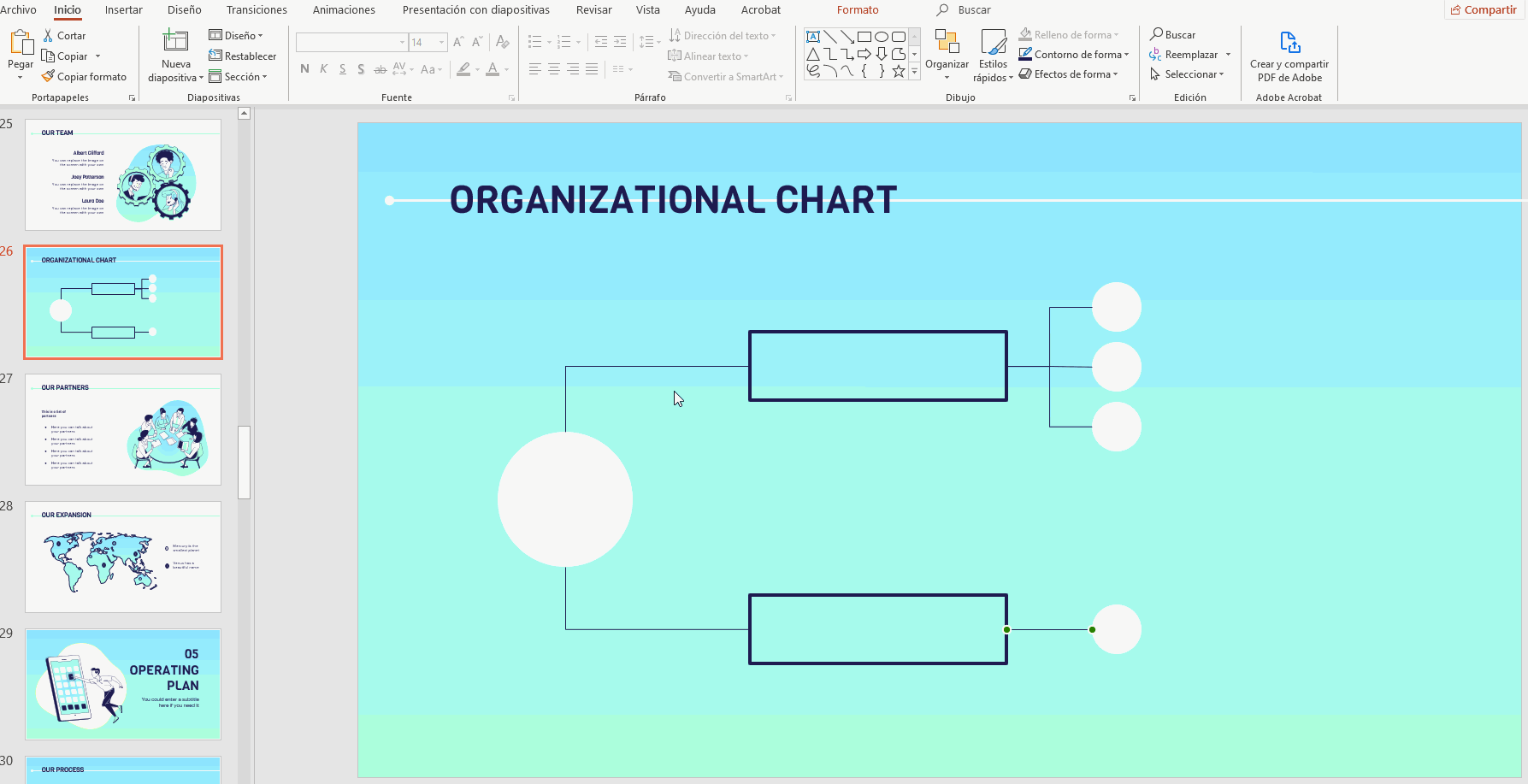Viewport: 1528px width, 784px height.
Task: Open Efectos de forma dropdown
Action: coord(1068,74)
